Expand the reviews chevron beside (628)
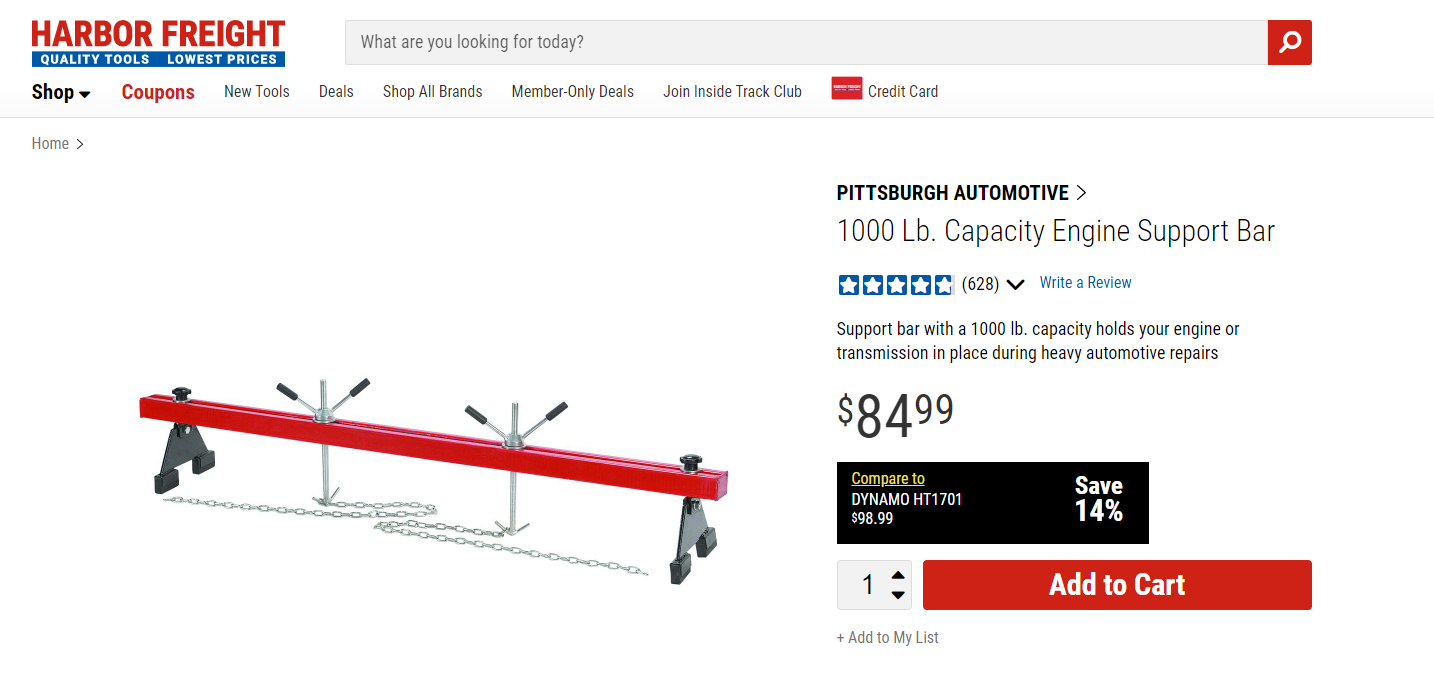Image resolution: width=1434 pixels, height=673 pixels. (x=1016, y=285)
